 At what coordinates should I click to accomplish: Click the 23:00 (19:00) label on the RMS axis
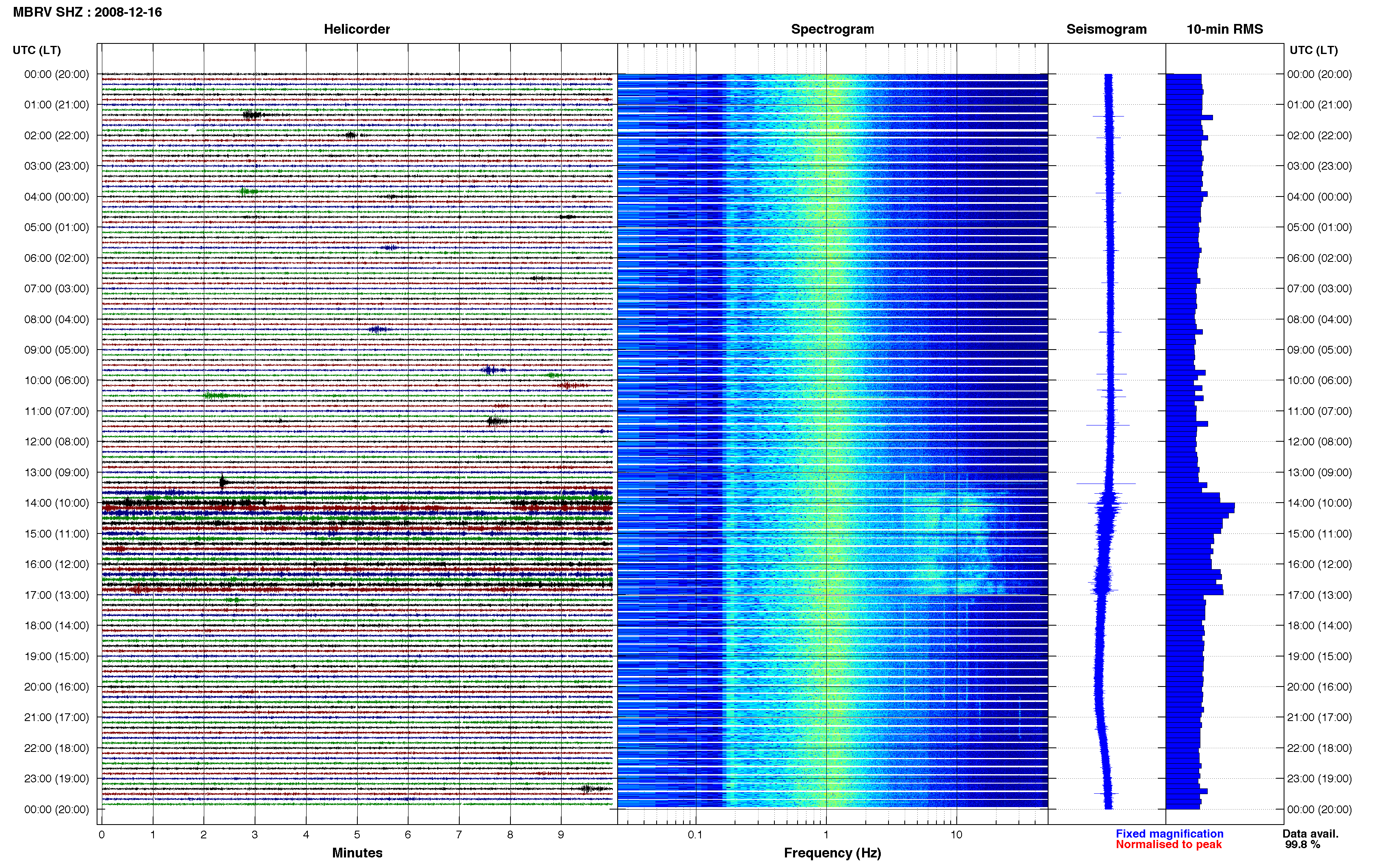point(1319,778)
